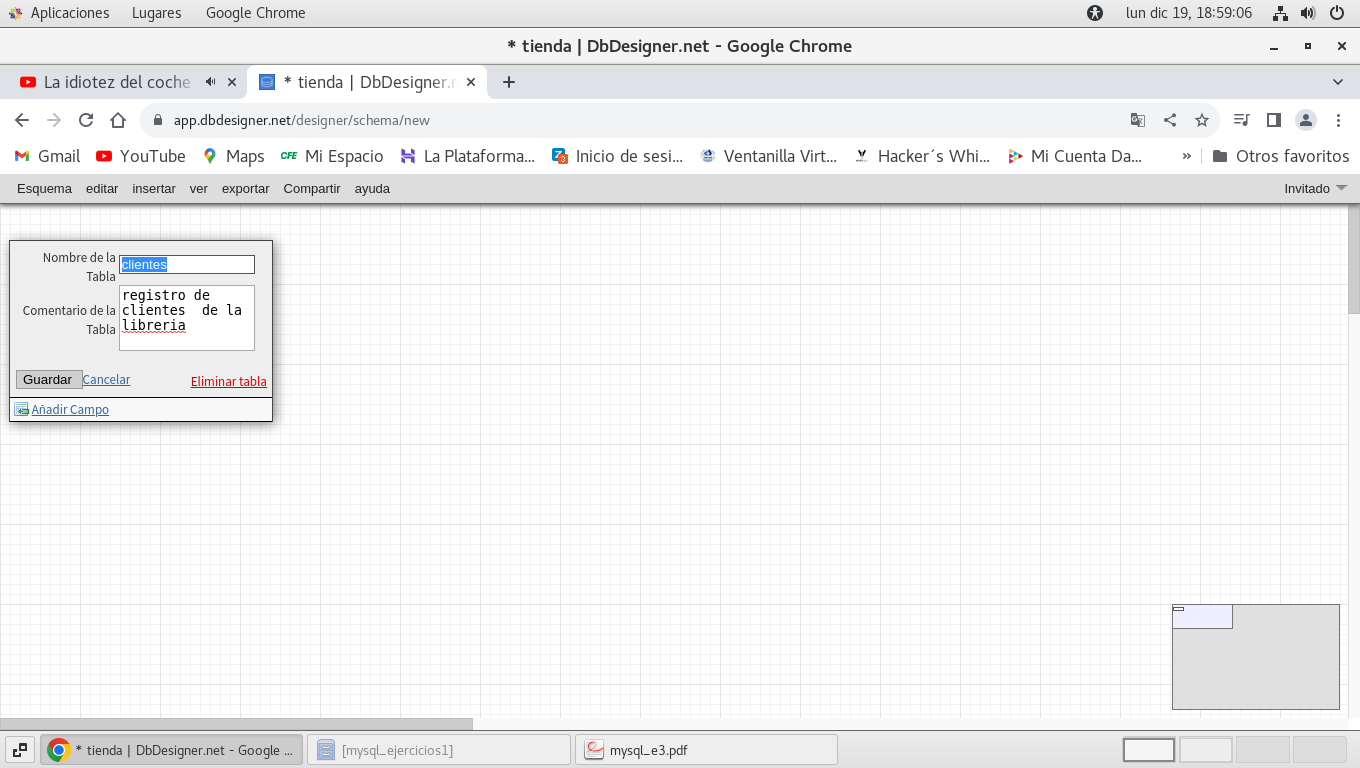The width and height of the screenshot is (1360, 768).
Task: Open the Invitado user dropdown
Action: [x=1315, y=188]
